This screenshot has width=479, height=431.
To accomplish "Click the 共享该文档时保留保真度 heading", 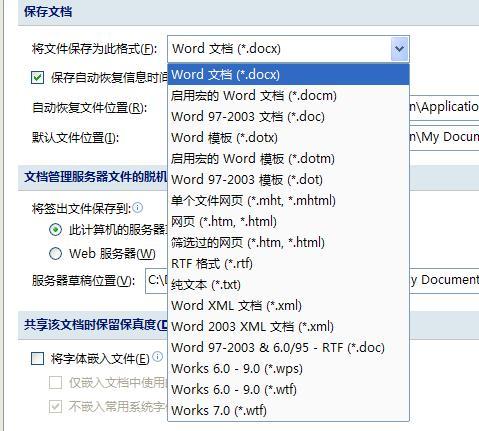I will tap(96, 325).
